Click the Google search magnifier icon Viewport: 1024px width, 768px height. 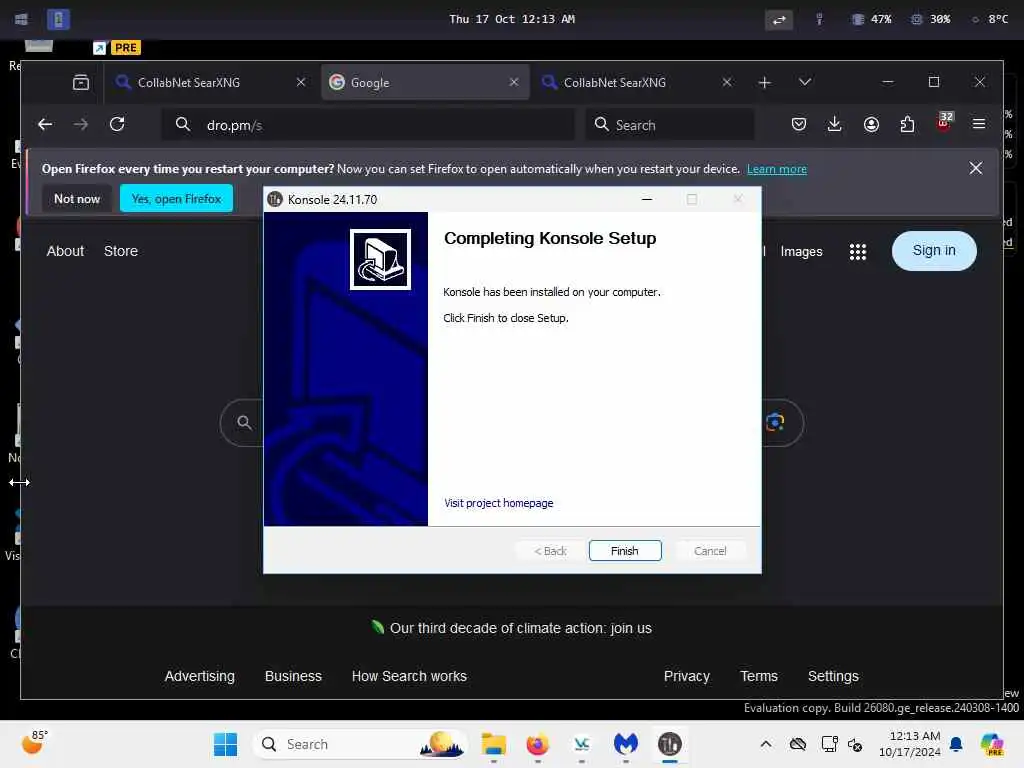pos(244,423)
